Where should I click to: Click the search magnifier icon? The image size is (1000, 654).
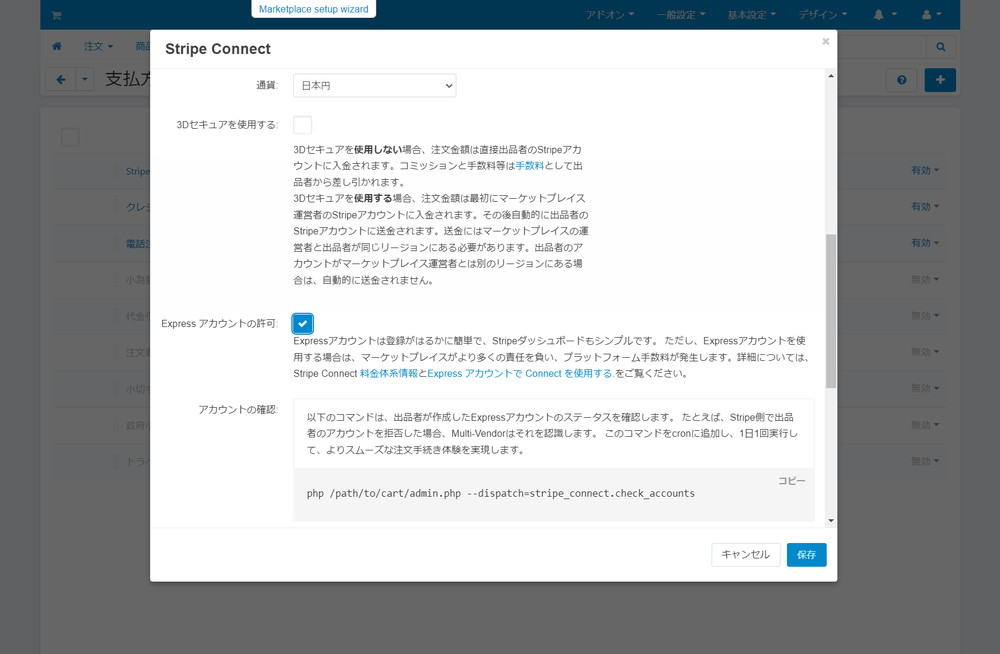click(x=941, y=47)
